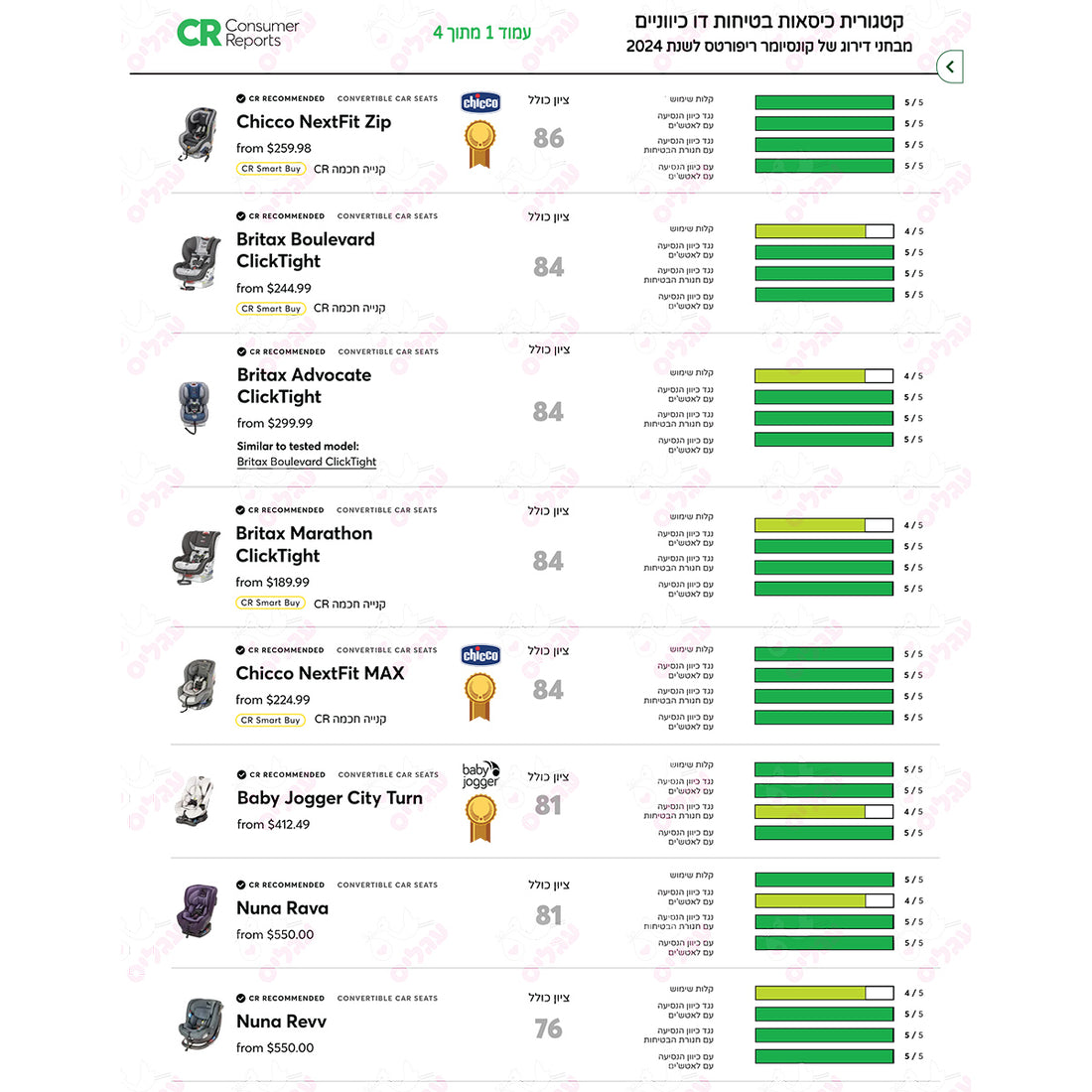
Task: Click the gold ribbon for Baby Jogger City Turn
Action: tap(480, 818)
